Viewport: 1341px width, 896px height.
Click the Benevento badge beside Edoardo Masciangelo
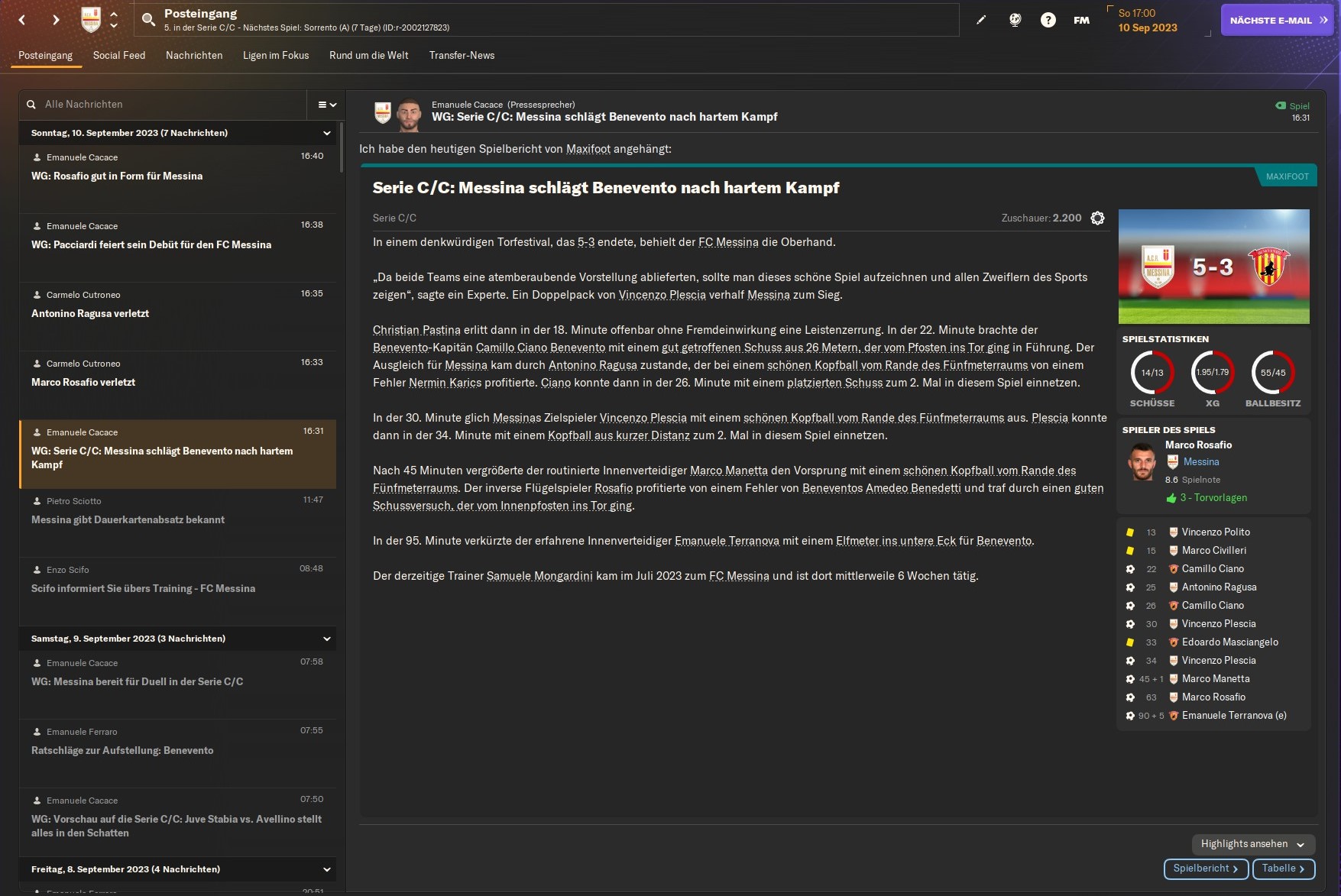1174,642
